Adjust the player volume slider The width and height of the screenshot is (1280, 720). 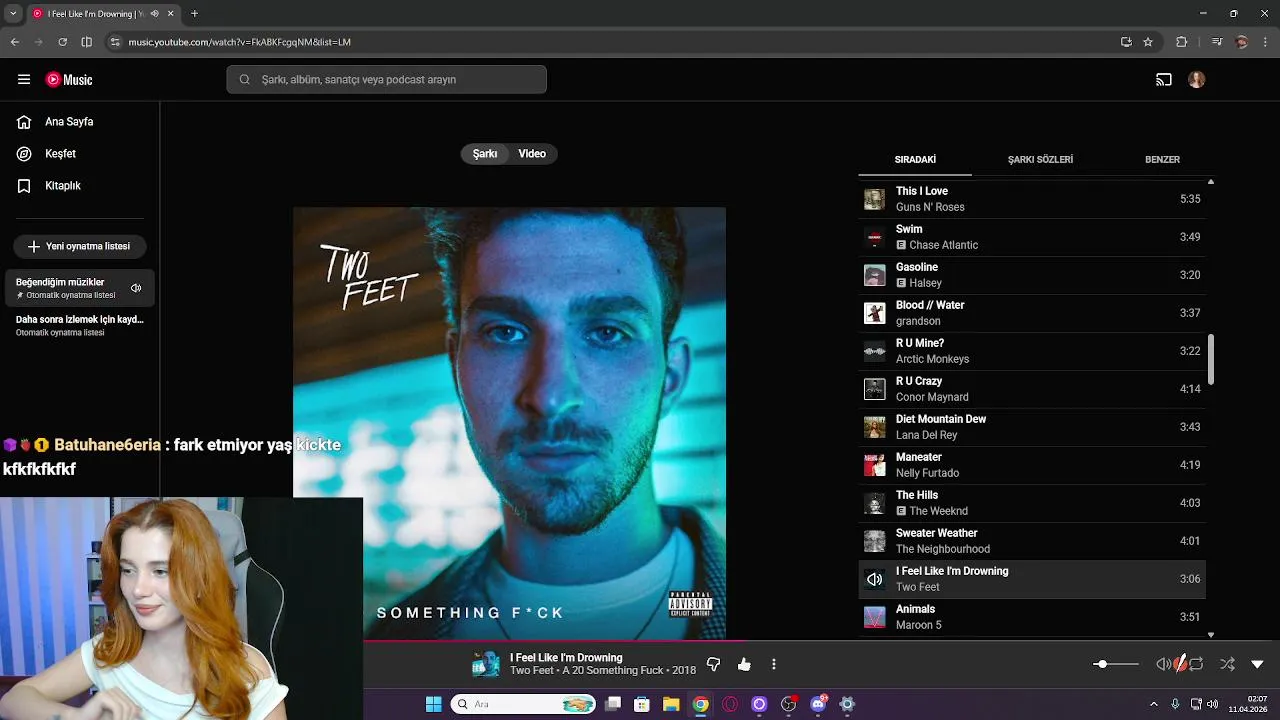1116,664
